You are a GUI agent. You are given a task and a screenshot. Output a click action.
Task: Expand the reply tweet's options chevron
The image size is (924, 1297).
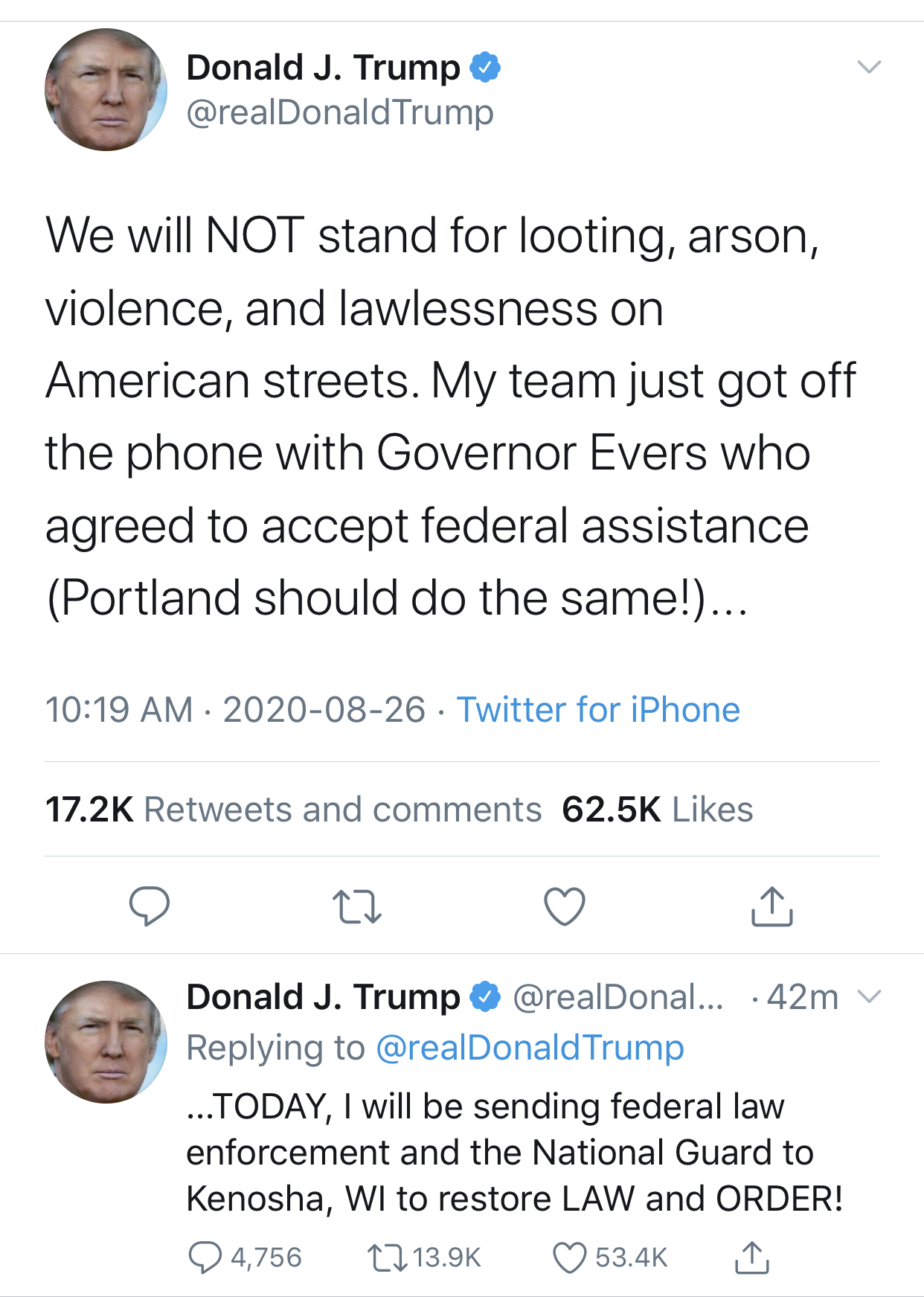[869, 996]
